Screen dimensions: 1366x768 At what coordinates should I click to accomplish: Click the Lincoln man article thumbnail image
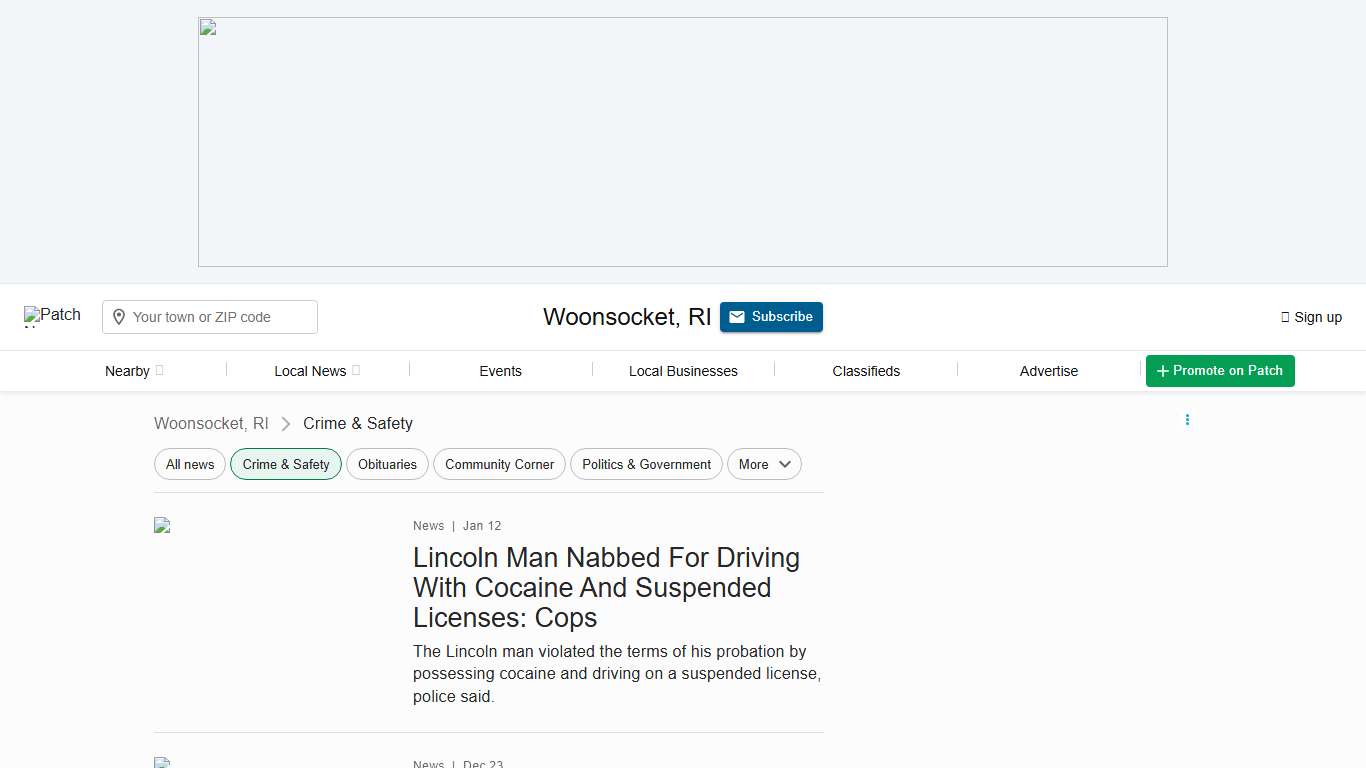162,525
